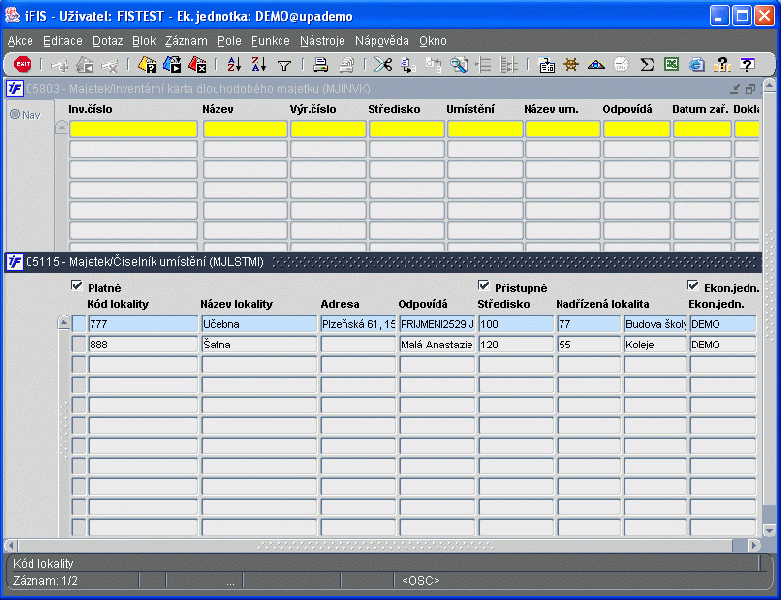Click the horizontal scrollbar right arrow

pos(755,545)
